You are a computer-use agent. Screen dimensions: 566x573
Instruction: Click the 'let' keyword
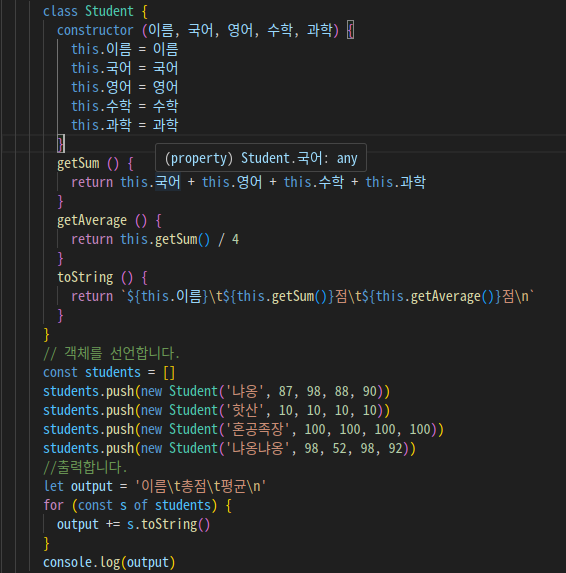(x=53, y=486)
